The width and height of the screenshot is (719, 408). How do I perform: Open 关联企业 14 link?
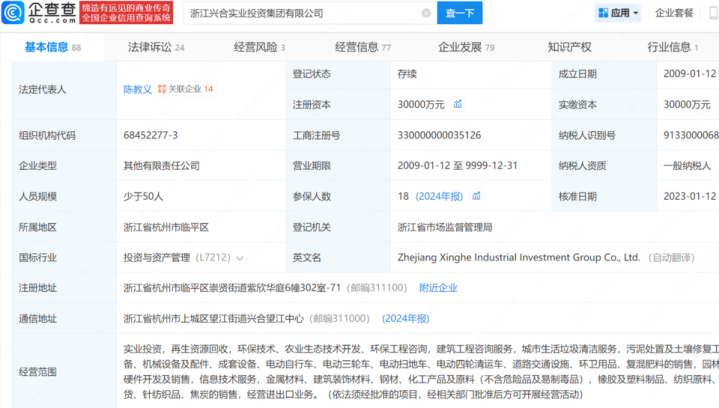pyautogui.click(x=186, y=89)
